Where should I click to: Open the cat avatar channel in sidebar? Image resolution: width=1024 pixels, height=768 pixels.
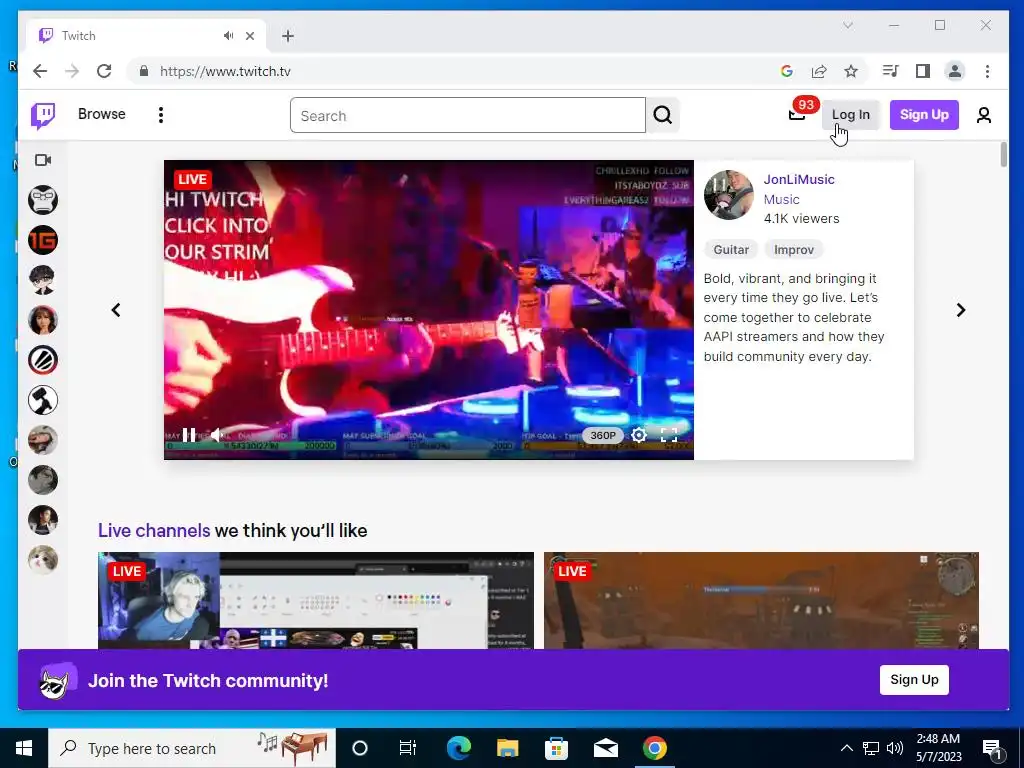pos(43,560)
